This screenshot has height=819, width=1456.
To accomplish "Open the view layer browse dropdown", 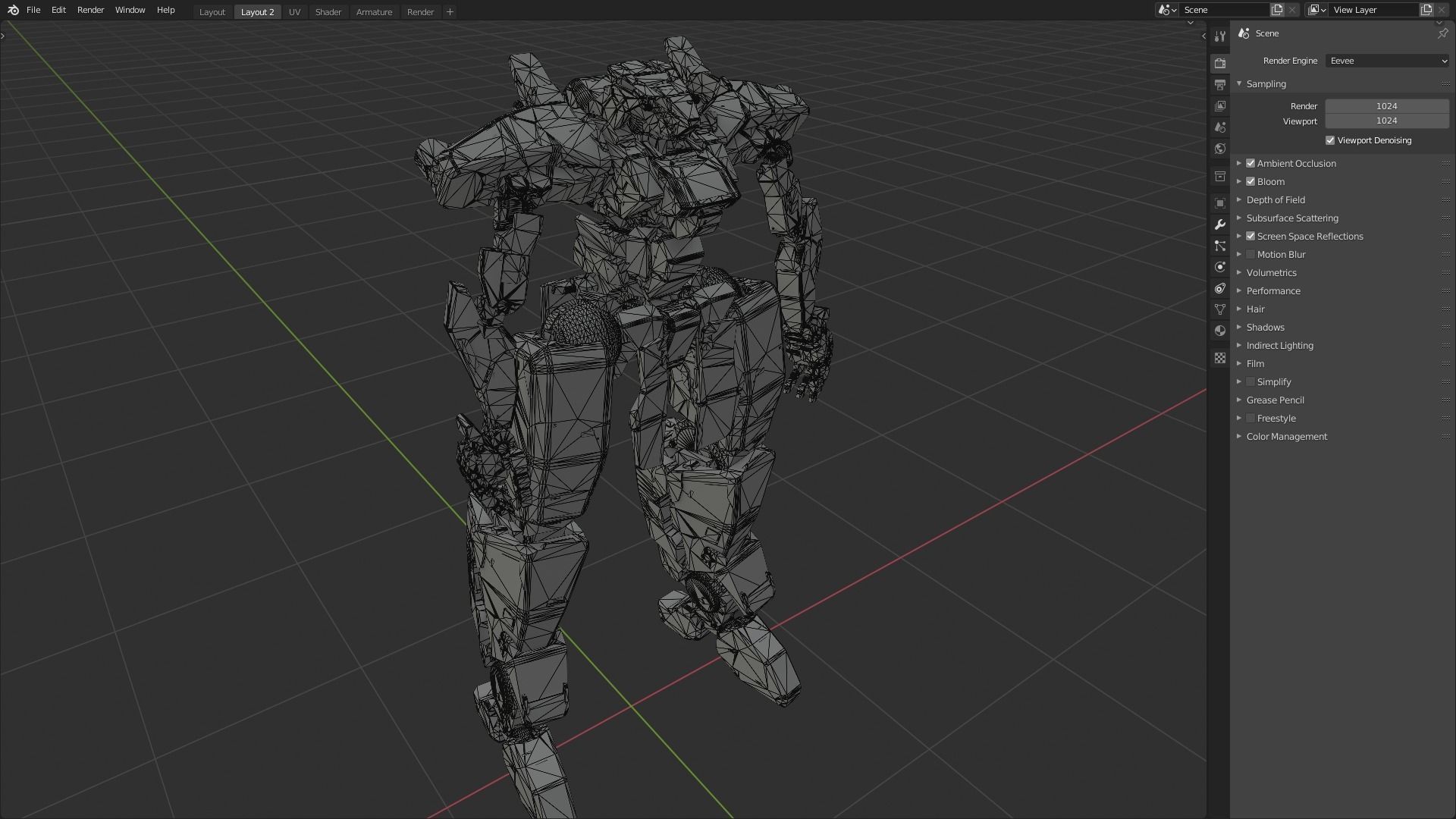I will [1316, 10].
